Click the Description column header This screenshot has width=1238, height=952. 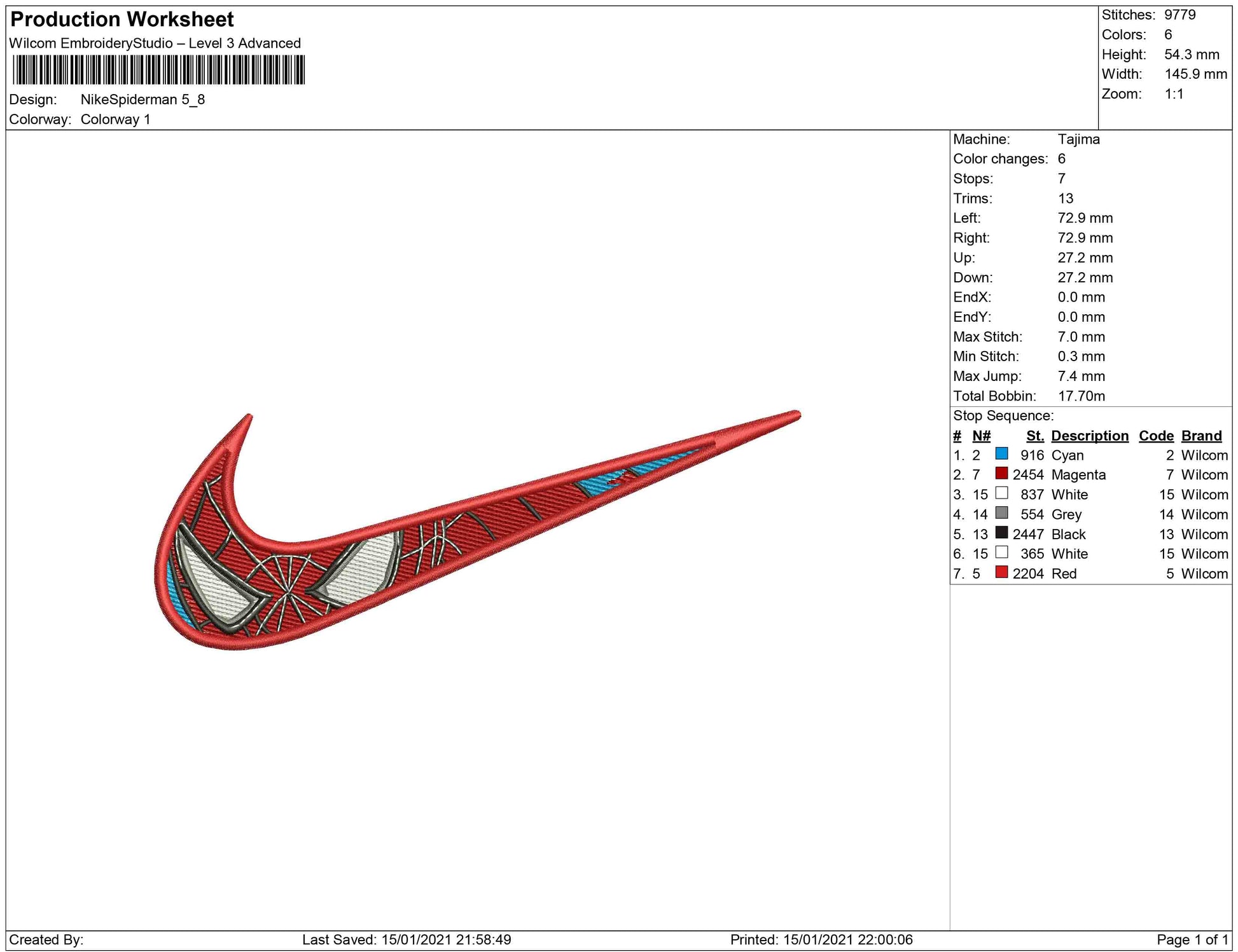(x=1089, y=436)
